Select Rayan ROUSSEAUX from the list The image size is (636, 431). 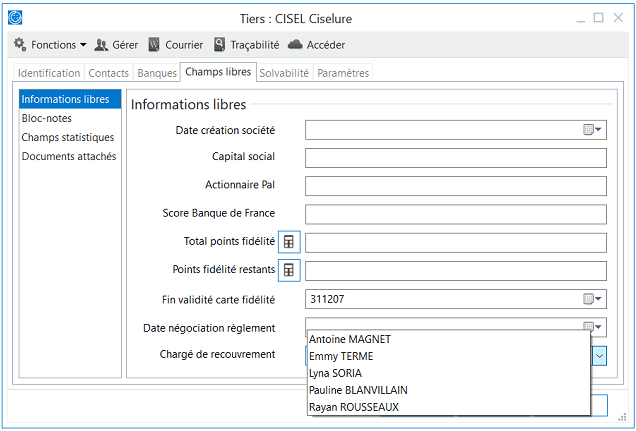click(354, 407)
